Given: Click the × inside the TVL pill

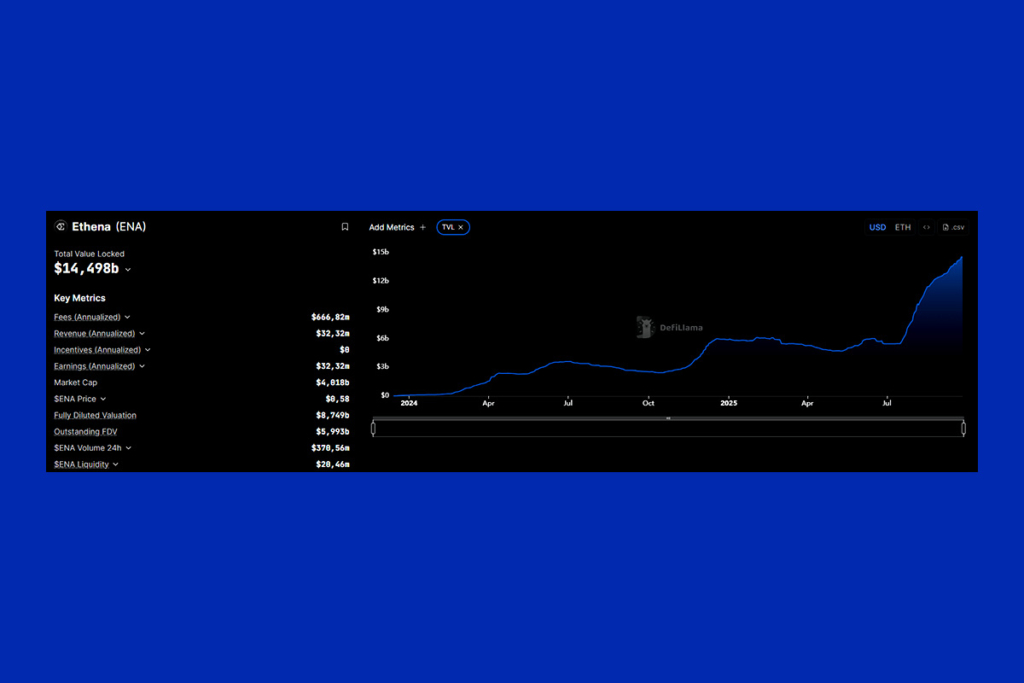Looking at the screenshot, I should (463, 227).
